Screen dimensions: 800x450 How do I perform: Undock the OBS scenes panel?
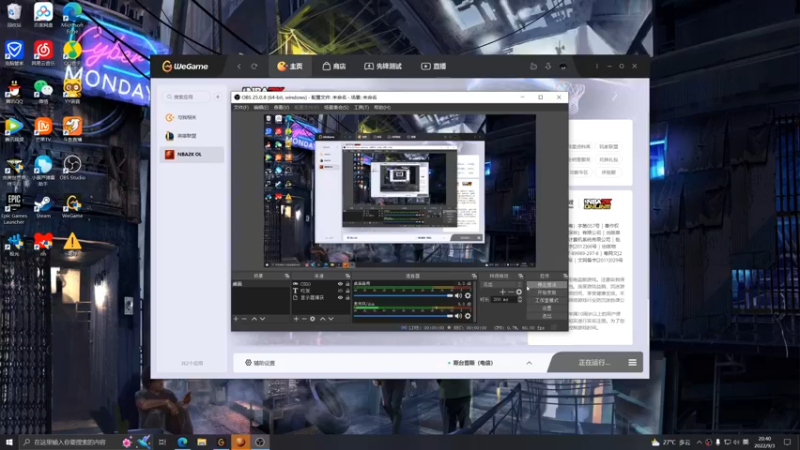pyautogui.click(x=287, y=276)
